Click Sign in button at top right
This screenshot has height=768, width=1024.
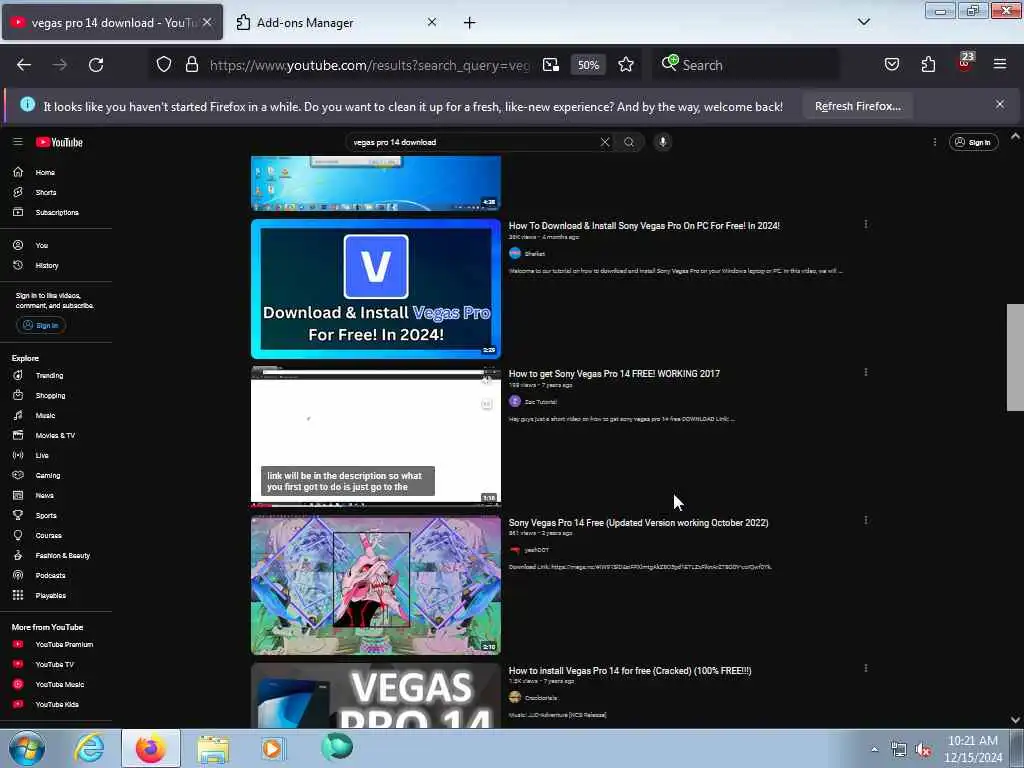(973, 142)
